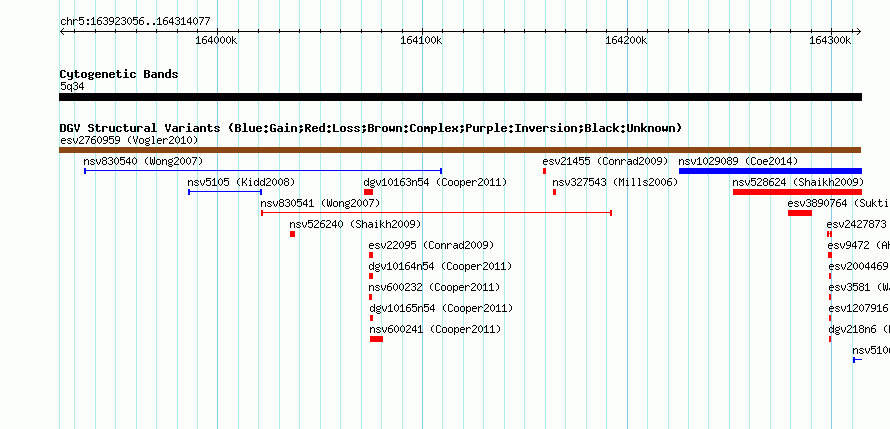Open the esv9472 variant label
Image resolution: width=890 pixels, height=429 pixels.
[859, 245]
